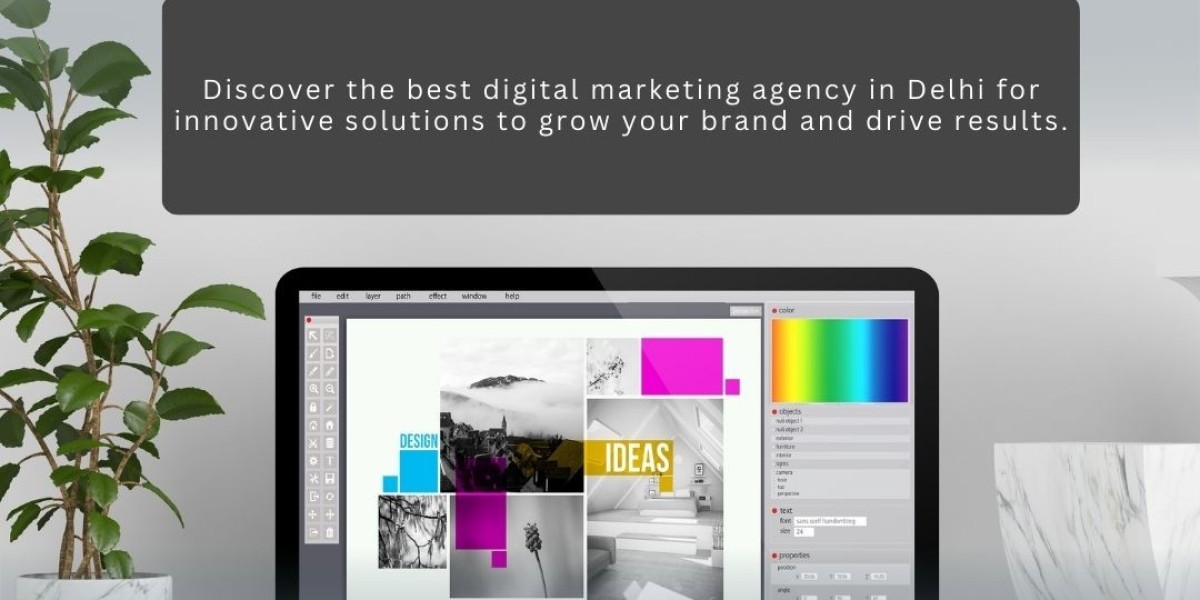The height and width of the screenshot is (600, 1200).
Task: Click the text size field showing 24
Action: tap(804, 532)
